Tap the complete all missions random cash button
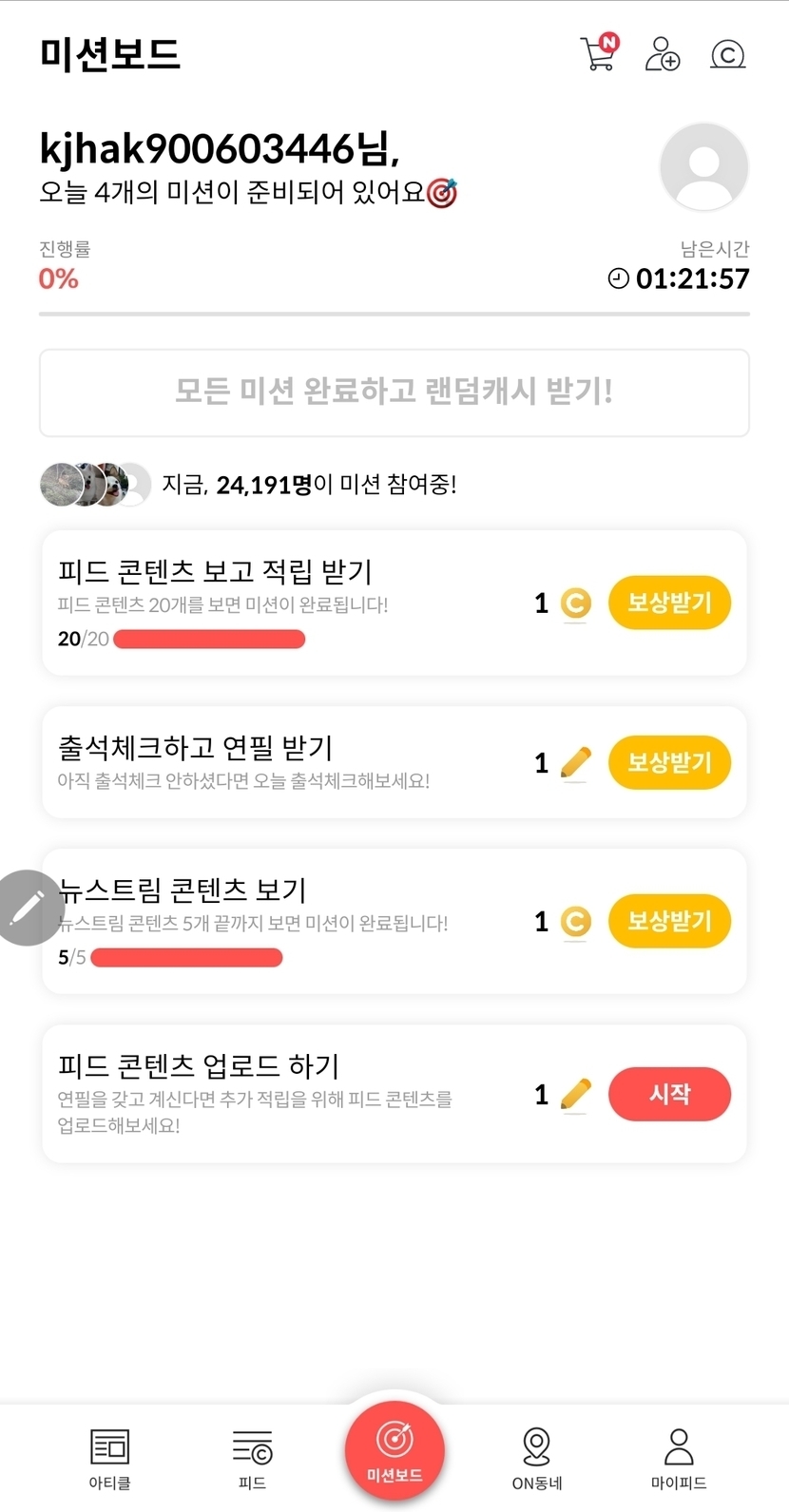 click(394, 392)
